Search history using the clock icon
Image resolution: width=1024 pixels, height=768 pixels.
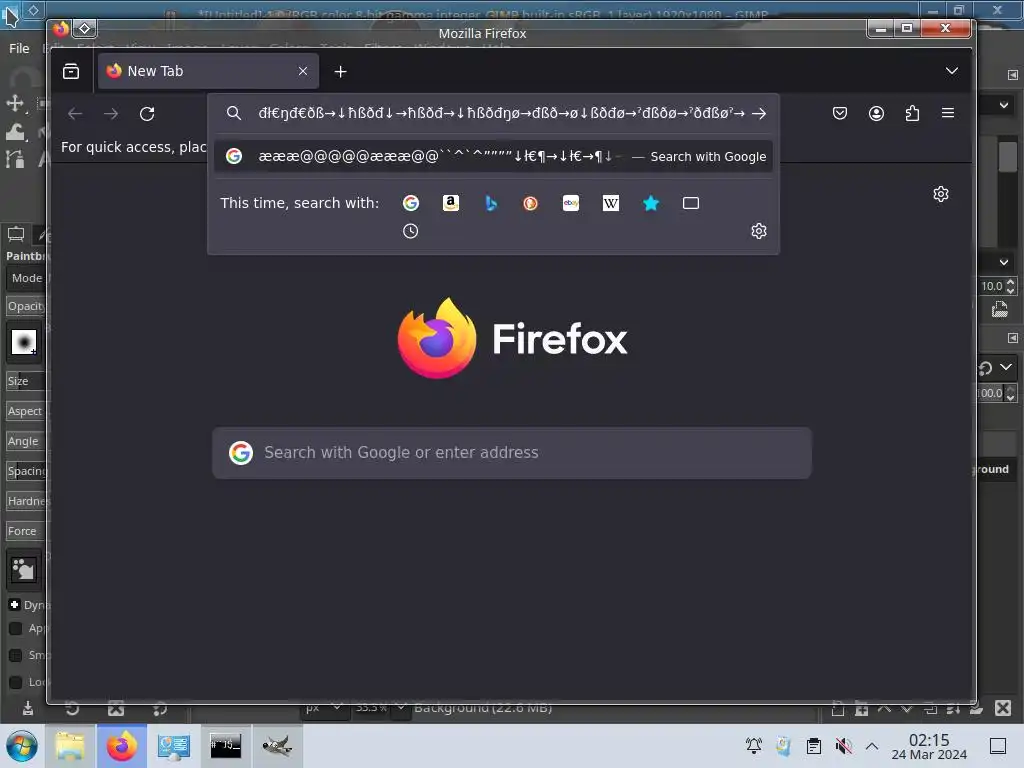click(410, 231)
